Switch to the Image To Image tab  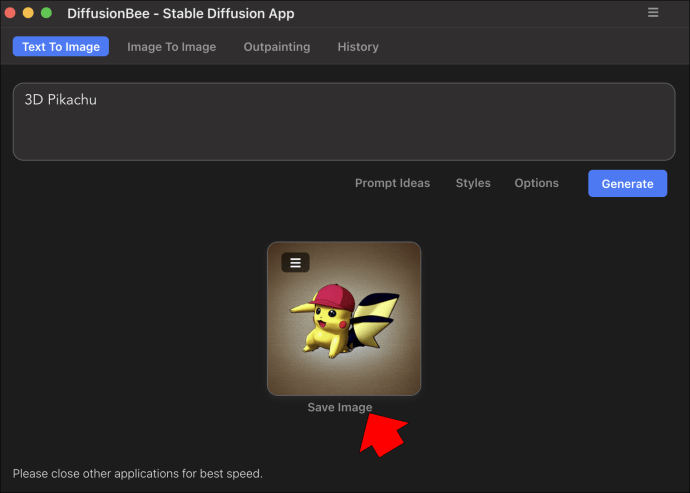172,47
